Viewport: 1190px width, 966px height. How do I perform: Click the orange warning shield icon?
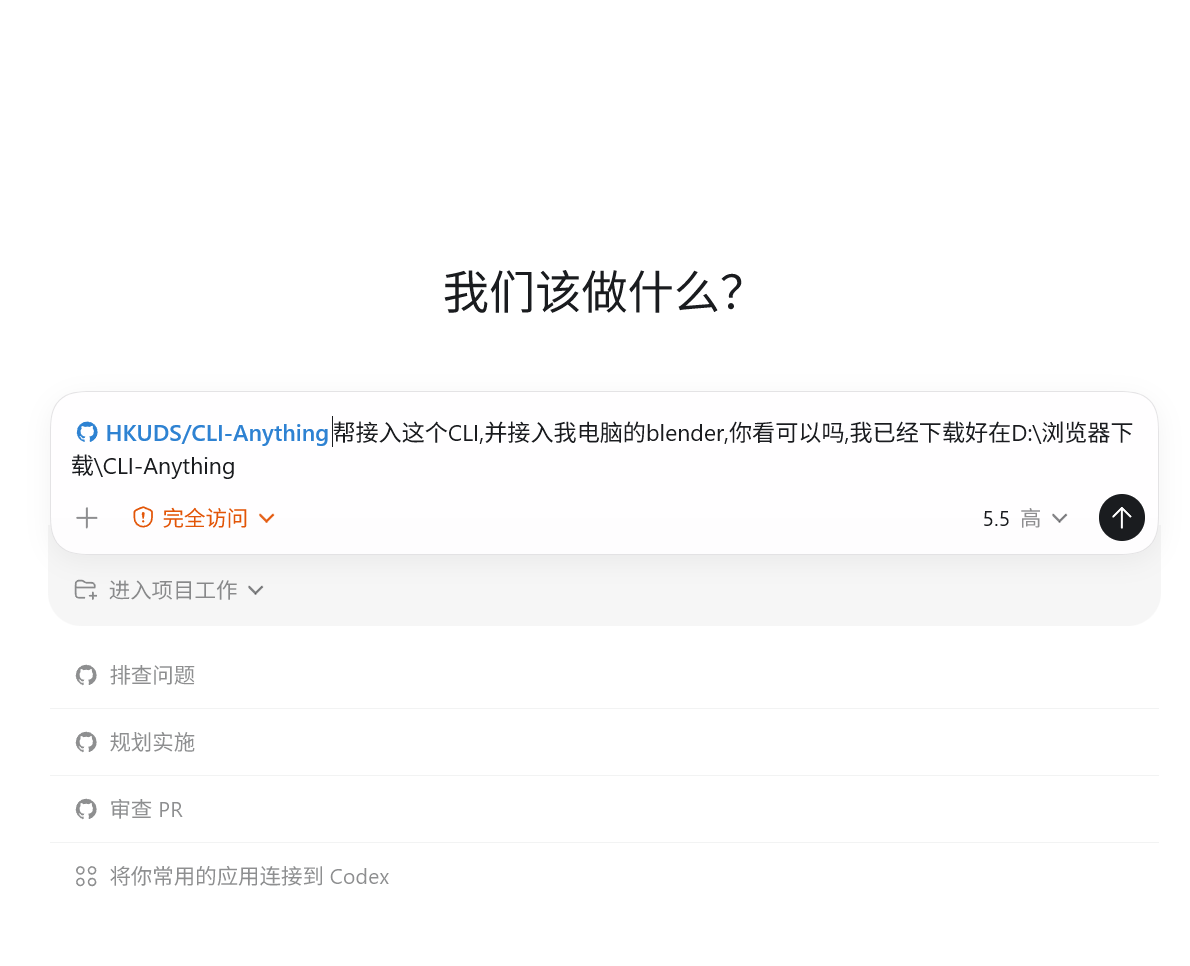click(x=143, y=518)
